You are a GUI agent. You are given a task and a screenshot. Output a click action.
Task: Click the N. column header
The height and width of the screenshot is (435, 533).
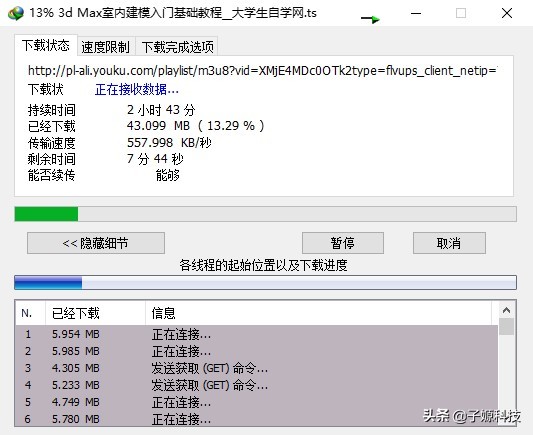point(30,313)
